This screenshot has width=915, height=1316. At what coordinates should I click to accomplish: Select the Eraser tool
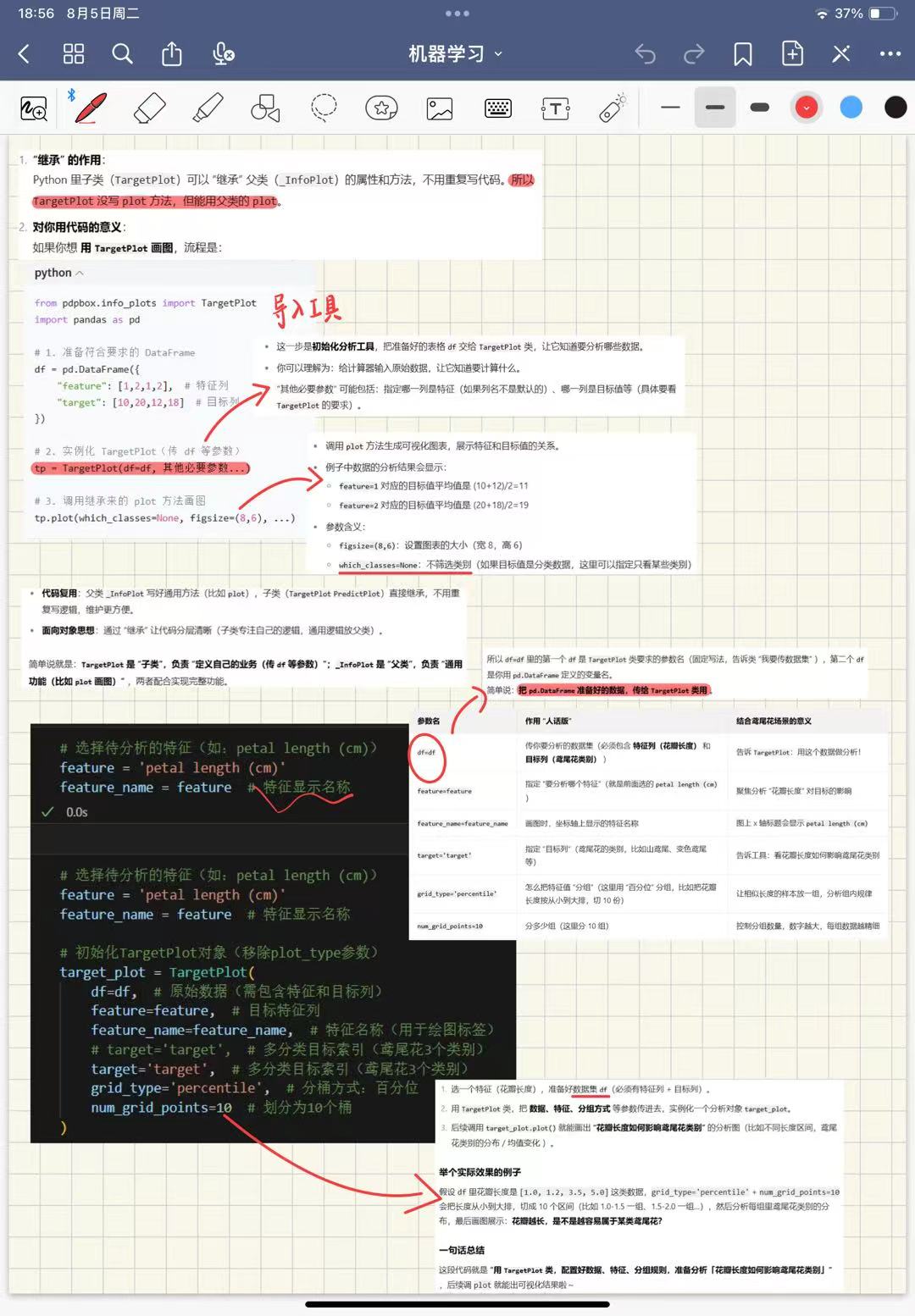tap(149, 108)
